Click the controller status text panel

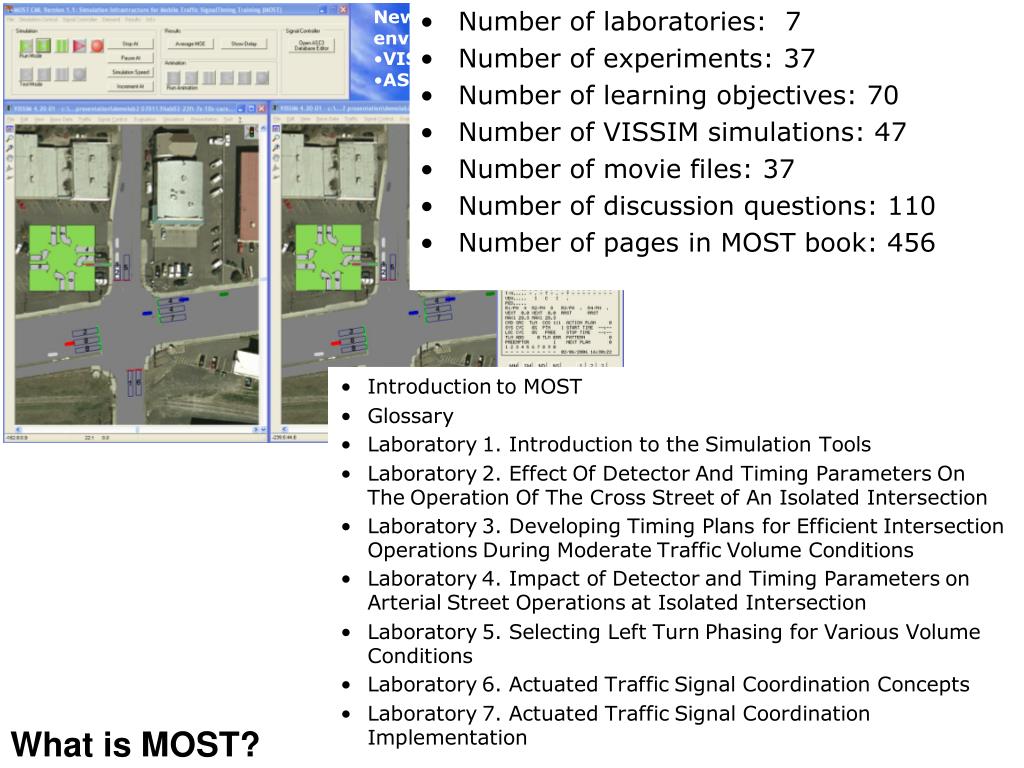tap(560, 325)
